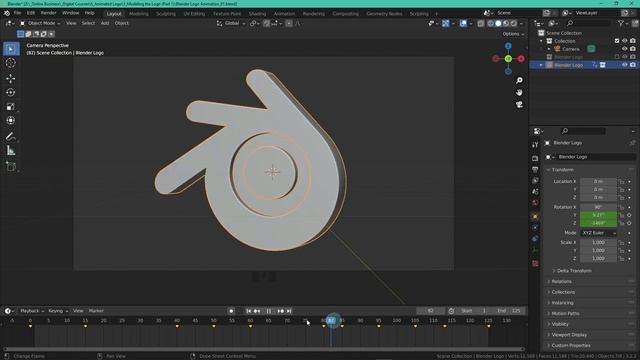640x360 pixels.
Task: Select the Annotate tool
Action: [x=11, y=137]
